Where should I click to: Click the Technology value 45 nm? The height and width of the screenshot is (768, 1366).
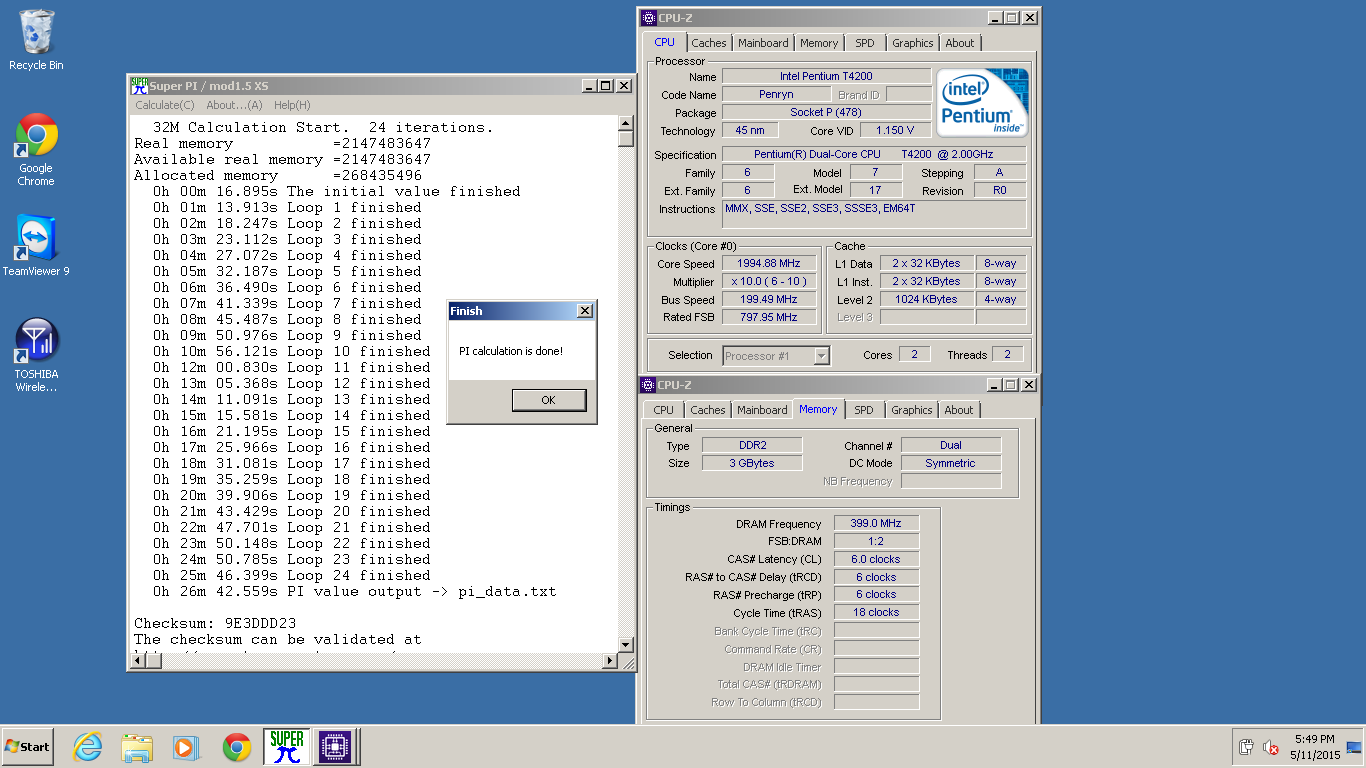750,131
